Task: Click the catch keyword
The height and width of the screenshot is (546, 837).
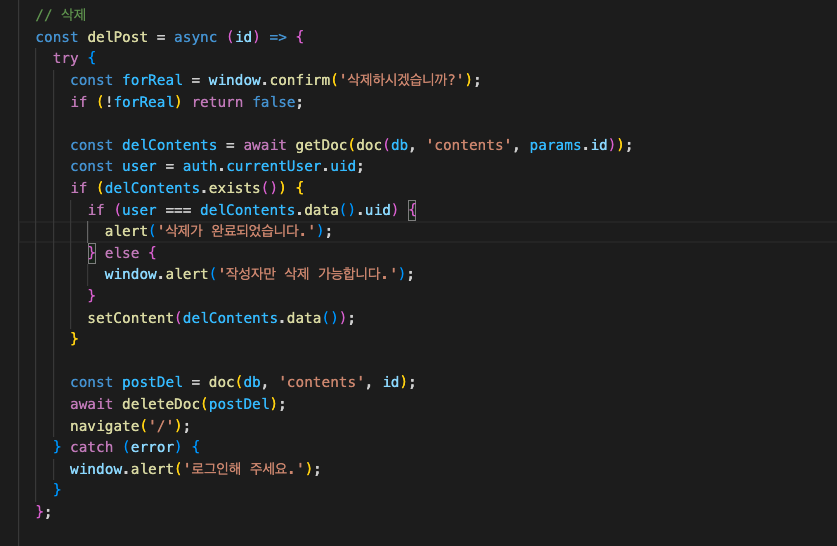Action: 91,447
